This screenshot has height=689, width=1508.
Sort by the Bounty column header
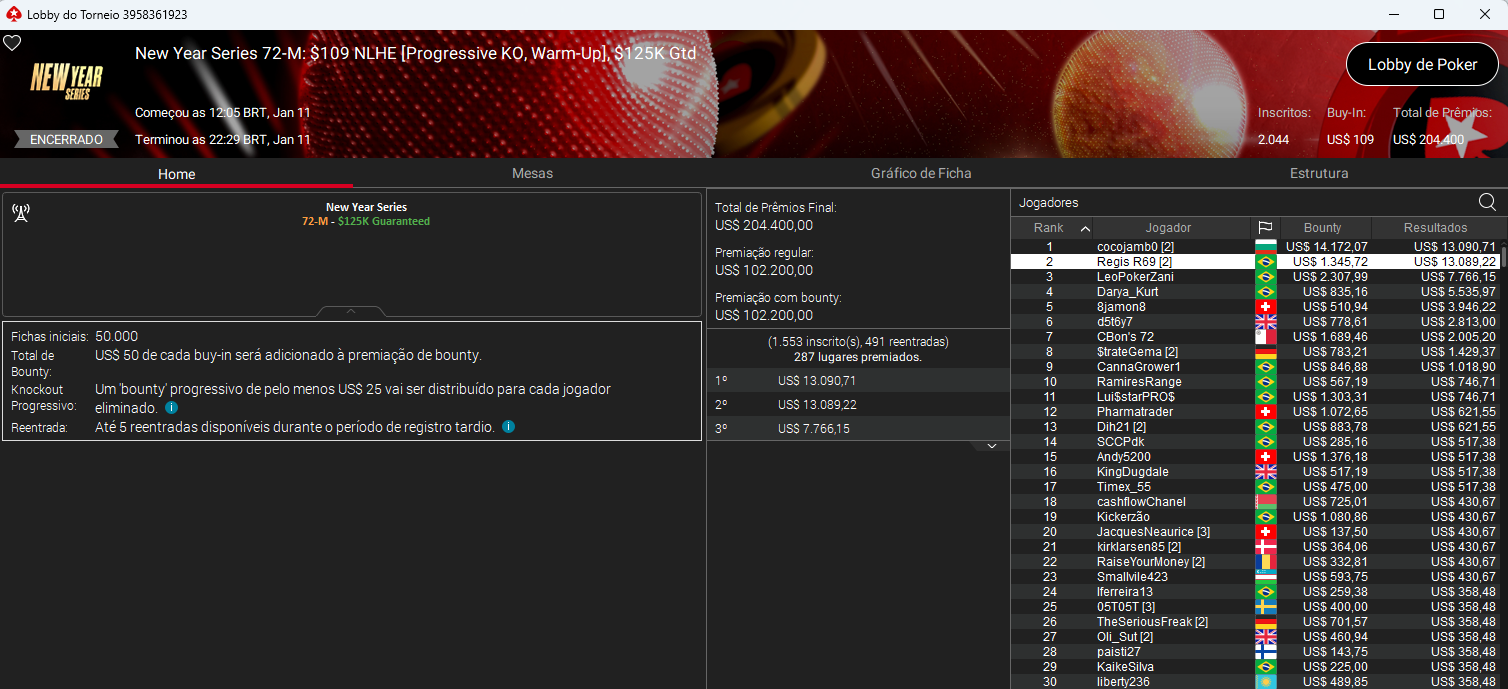coord(1322,228)
